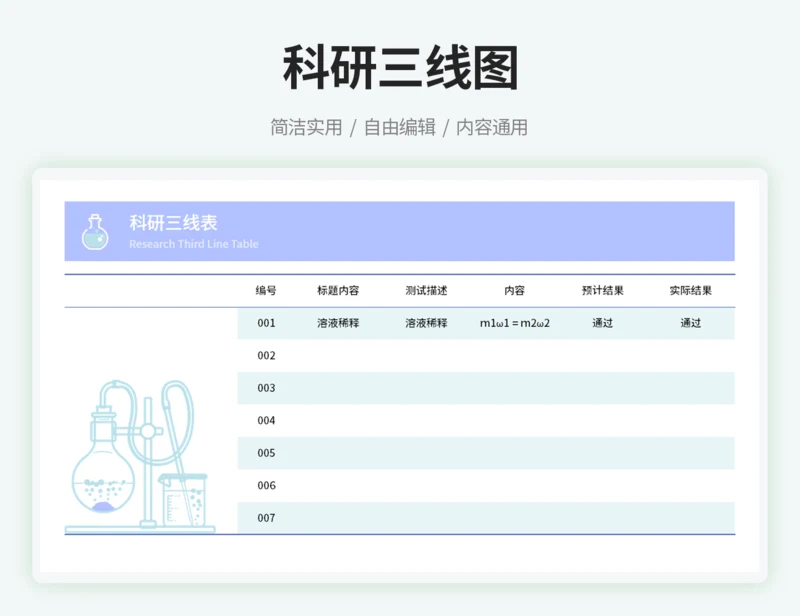
Task: Select the 编号 column header
Action: (266, 290)
